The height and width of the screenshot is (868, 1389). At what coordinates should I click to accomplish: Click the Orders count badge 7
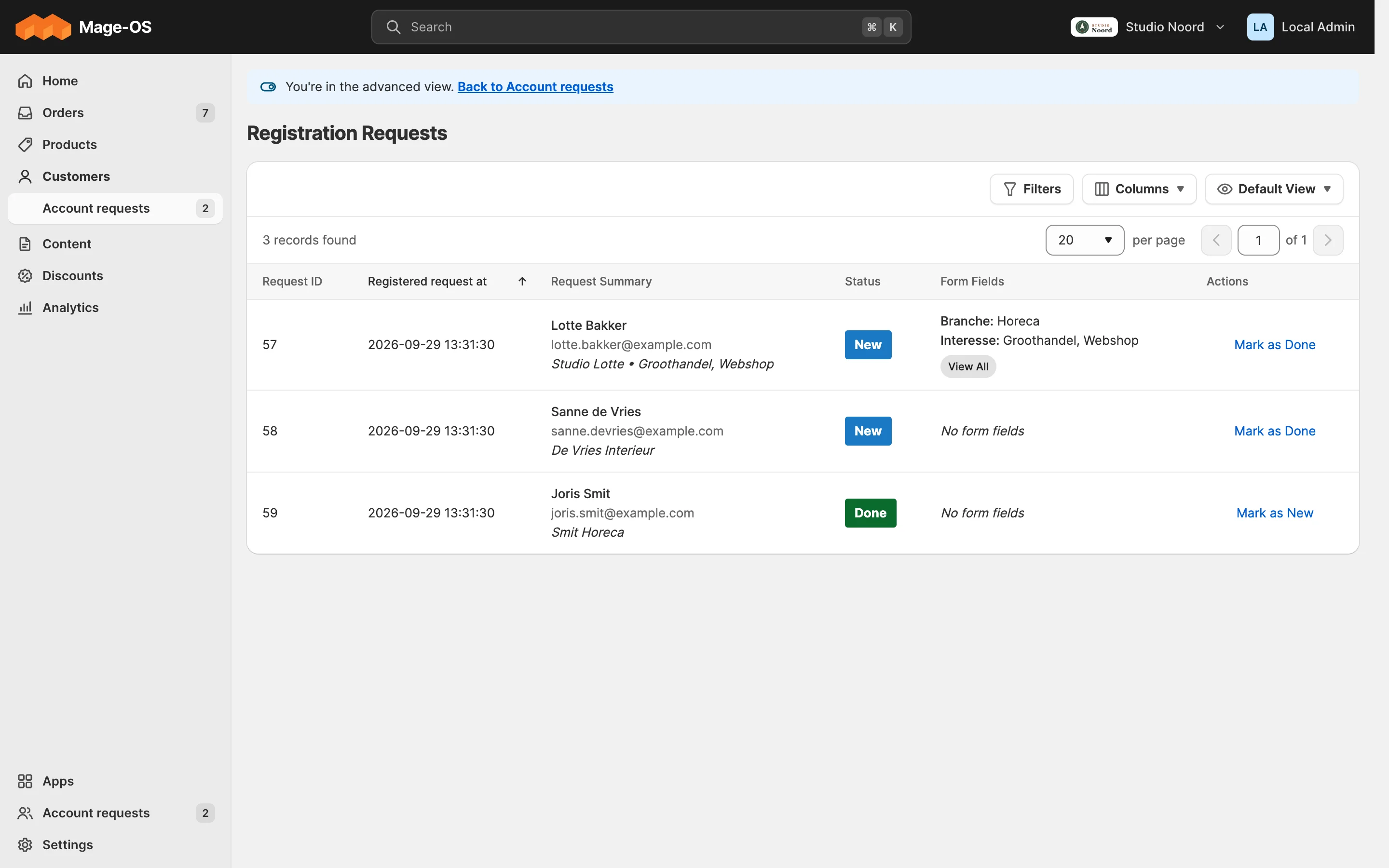click(x=205, y=112)
